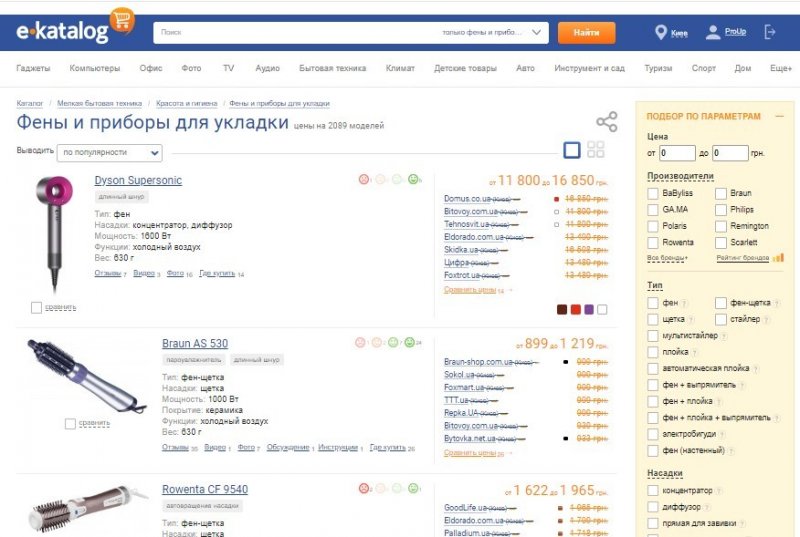
Task: Enable the мультистайлер type filter
Action: [653, 336]
